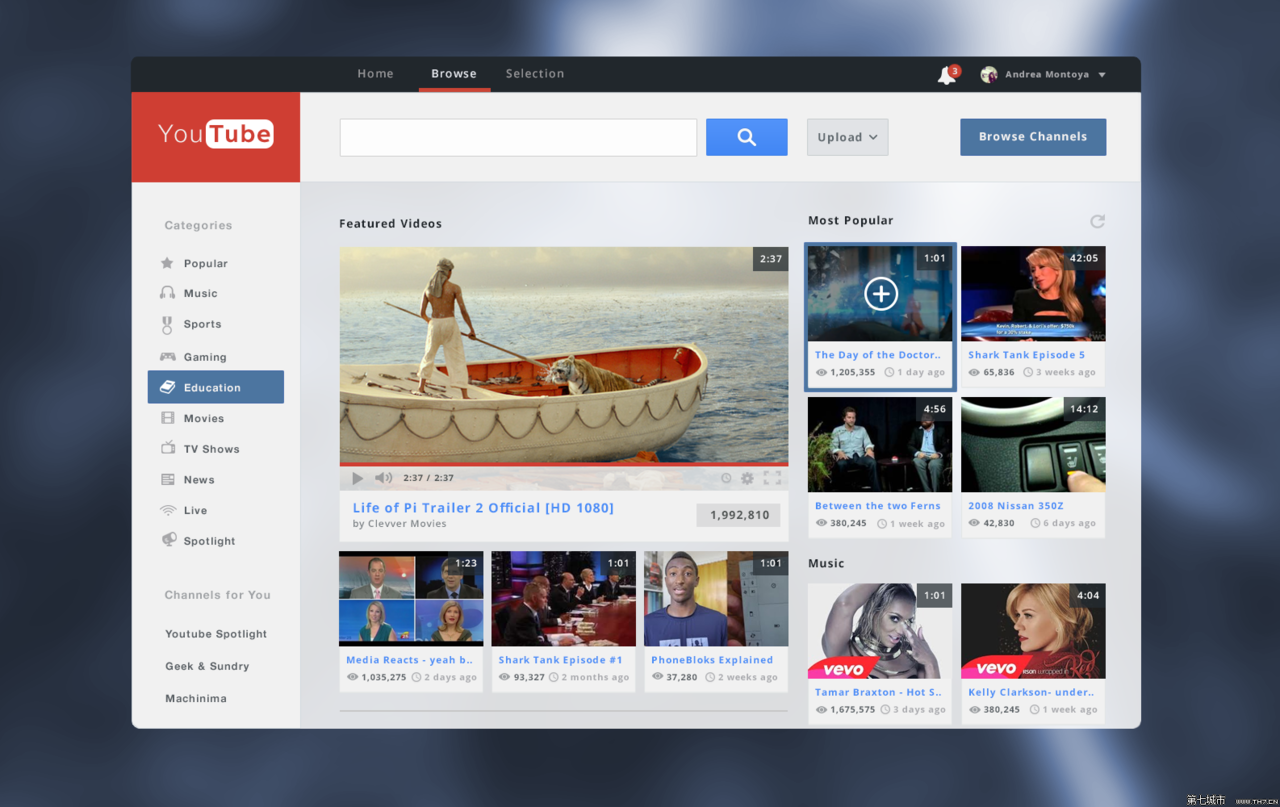Screen dimensions: 1280x807
Task: Click the Movies film strip icon
Action: [167, 418]
